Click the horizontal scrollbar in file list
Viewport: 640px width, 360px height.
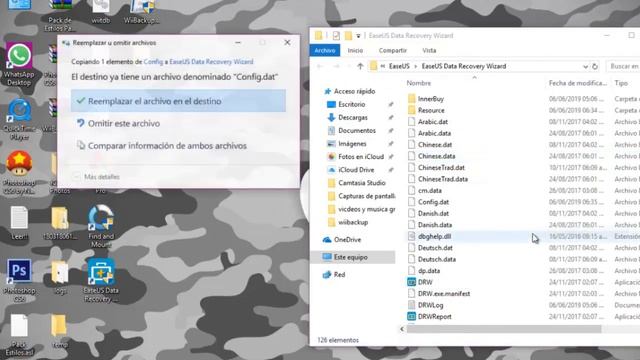pos(504,329)
